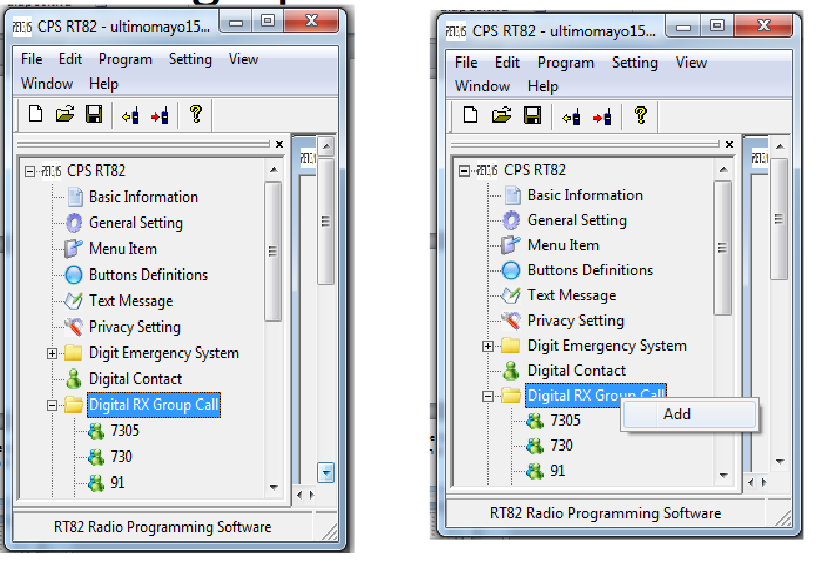This screenshot has width=818, height=567.
Task: Select Text Message in right tree
Action: tap(572, 295)
